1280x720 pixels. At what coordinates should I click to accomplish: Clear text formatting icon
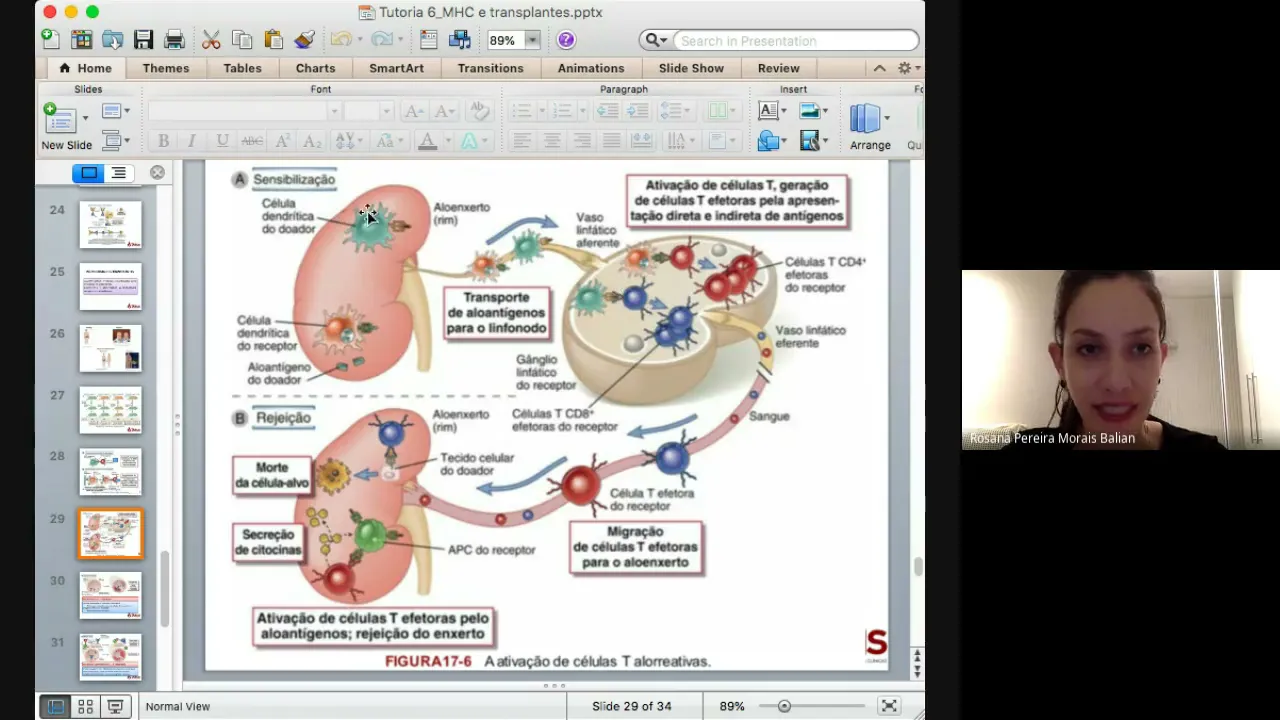point(479,111)
